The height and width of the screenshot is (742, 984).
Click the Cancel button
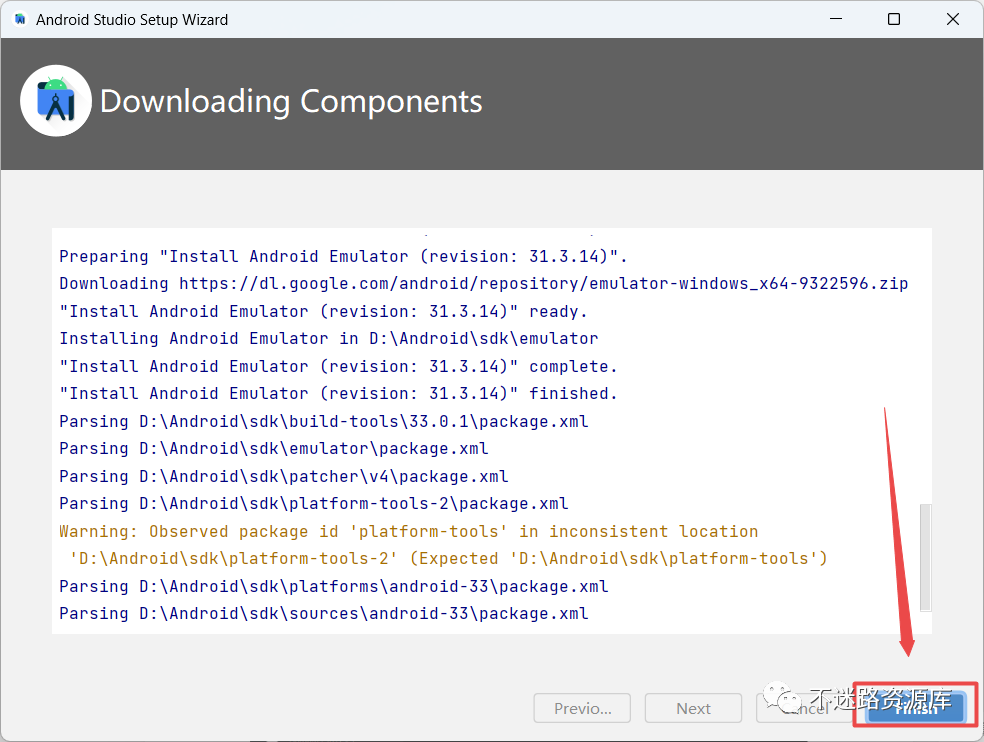[x=805, y=708]
